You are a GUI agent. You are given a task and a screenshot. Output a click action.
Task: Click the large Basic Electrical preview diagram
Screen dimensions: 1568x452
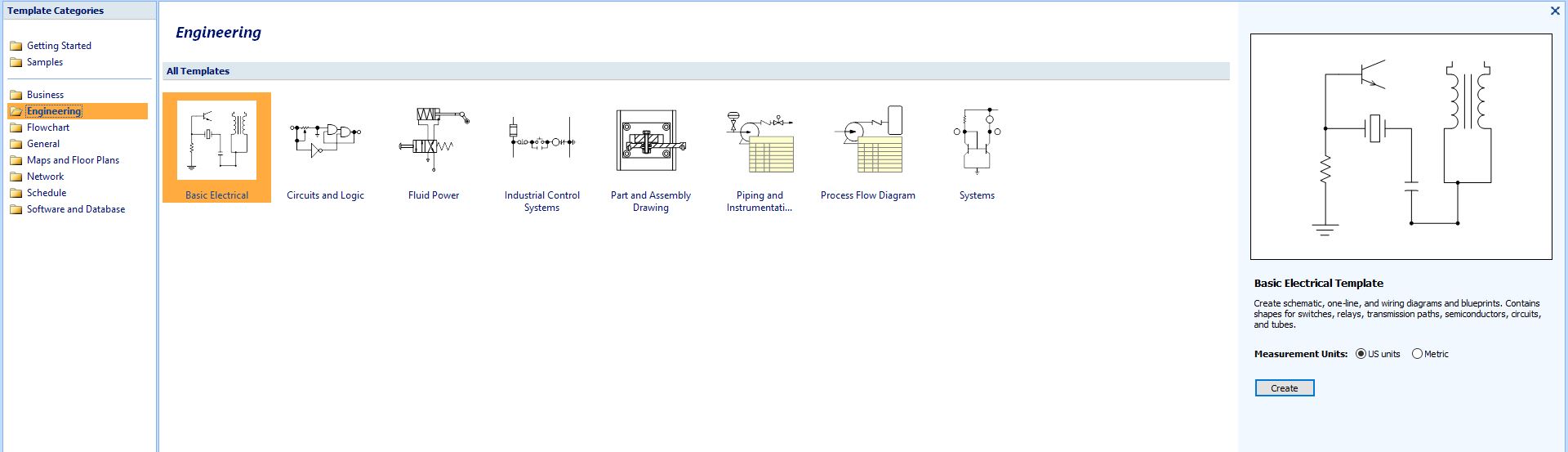tap(1401, 146)
